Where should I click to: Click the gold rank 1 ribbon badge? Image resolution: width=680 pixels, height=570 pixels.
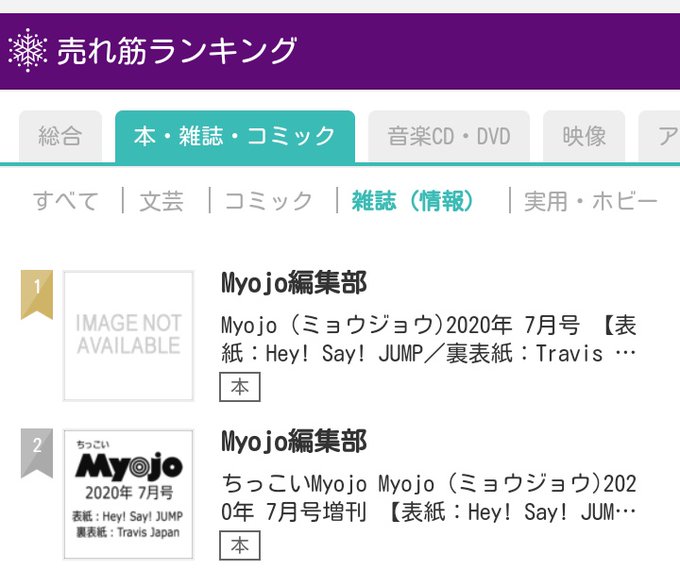[37, 294]
